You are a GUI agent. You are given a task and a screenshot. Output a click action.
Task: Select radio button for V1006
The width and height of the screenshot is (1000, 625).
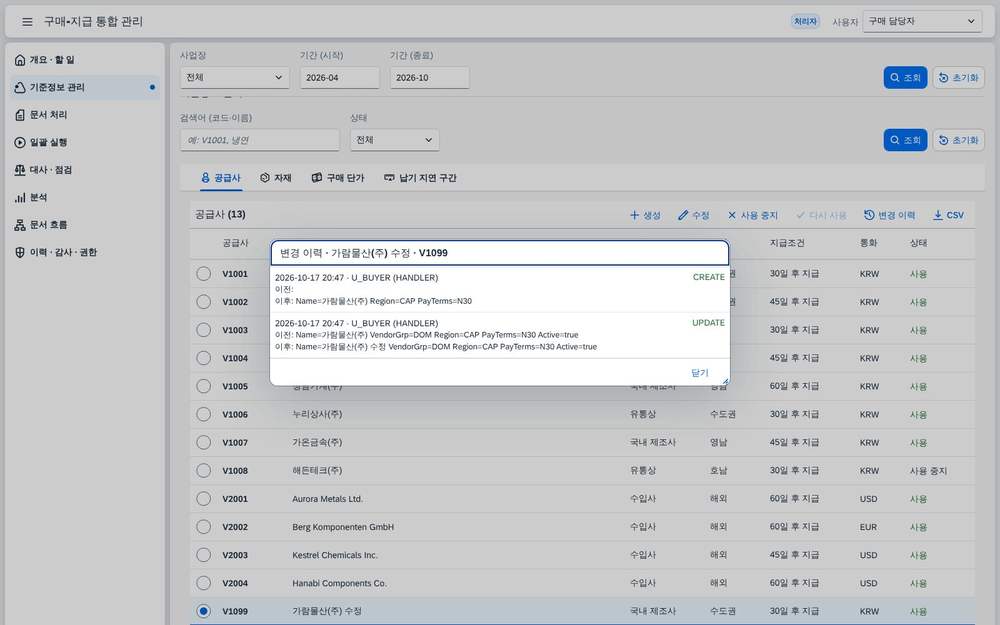tap(203, 415)
